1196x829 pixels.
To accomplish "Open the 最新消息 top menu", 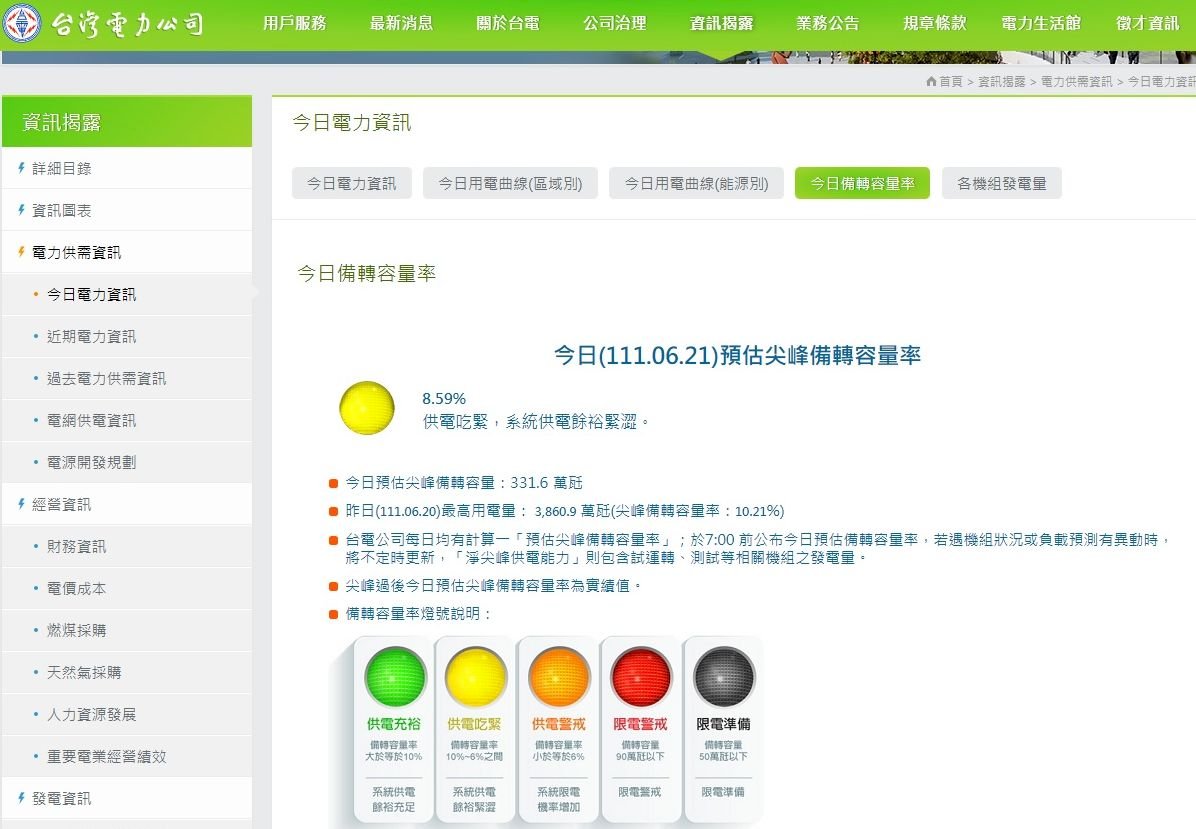I will [401, 24].
